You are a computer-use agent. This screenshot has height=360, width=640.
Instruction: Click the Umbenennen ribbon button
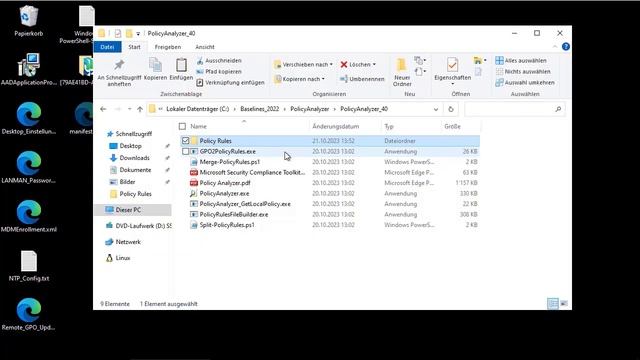click(362, 79)
